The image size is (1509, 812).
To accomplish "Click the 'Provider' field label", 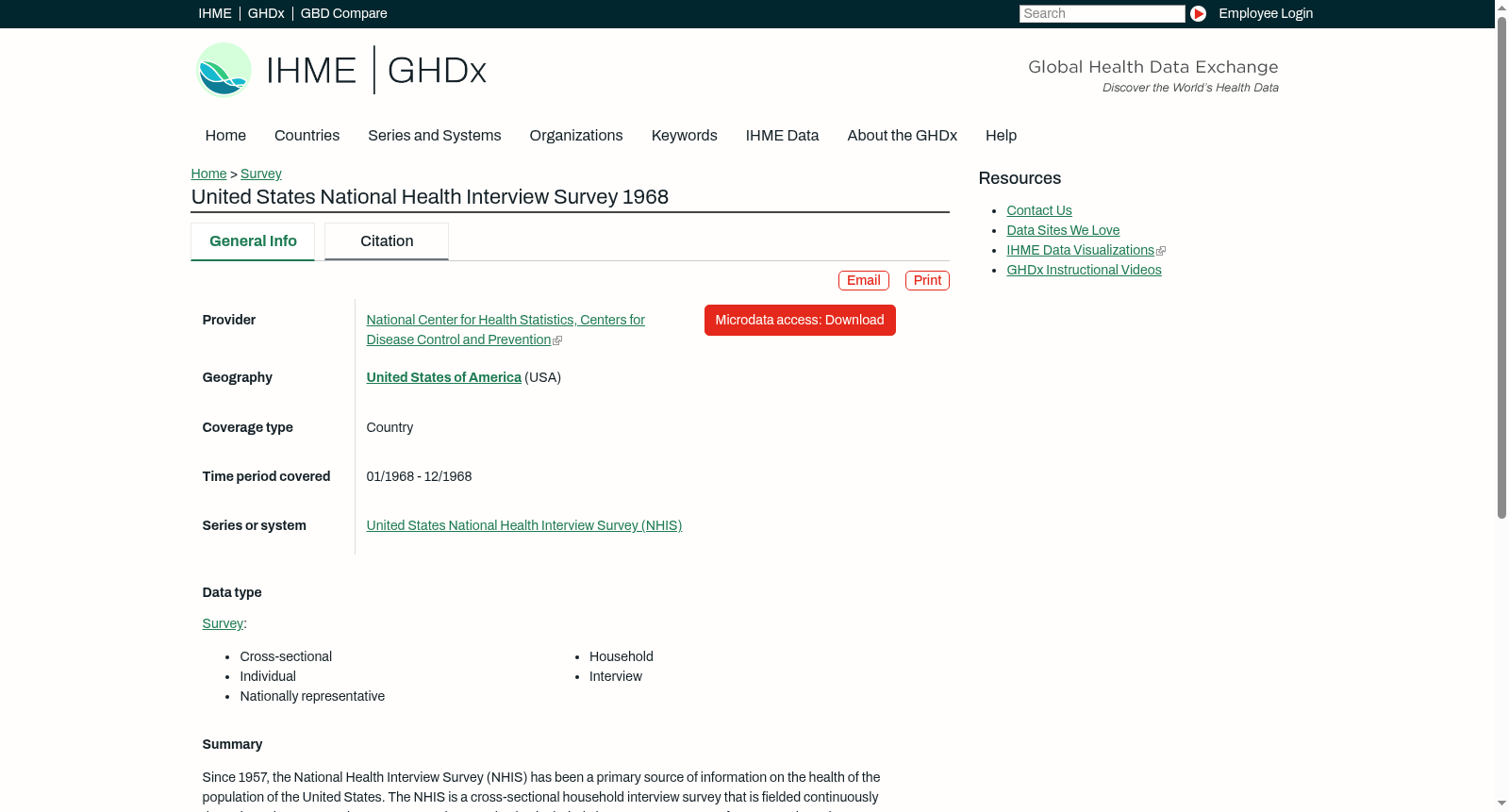I will [x=229, y=320].
